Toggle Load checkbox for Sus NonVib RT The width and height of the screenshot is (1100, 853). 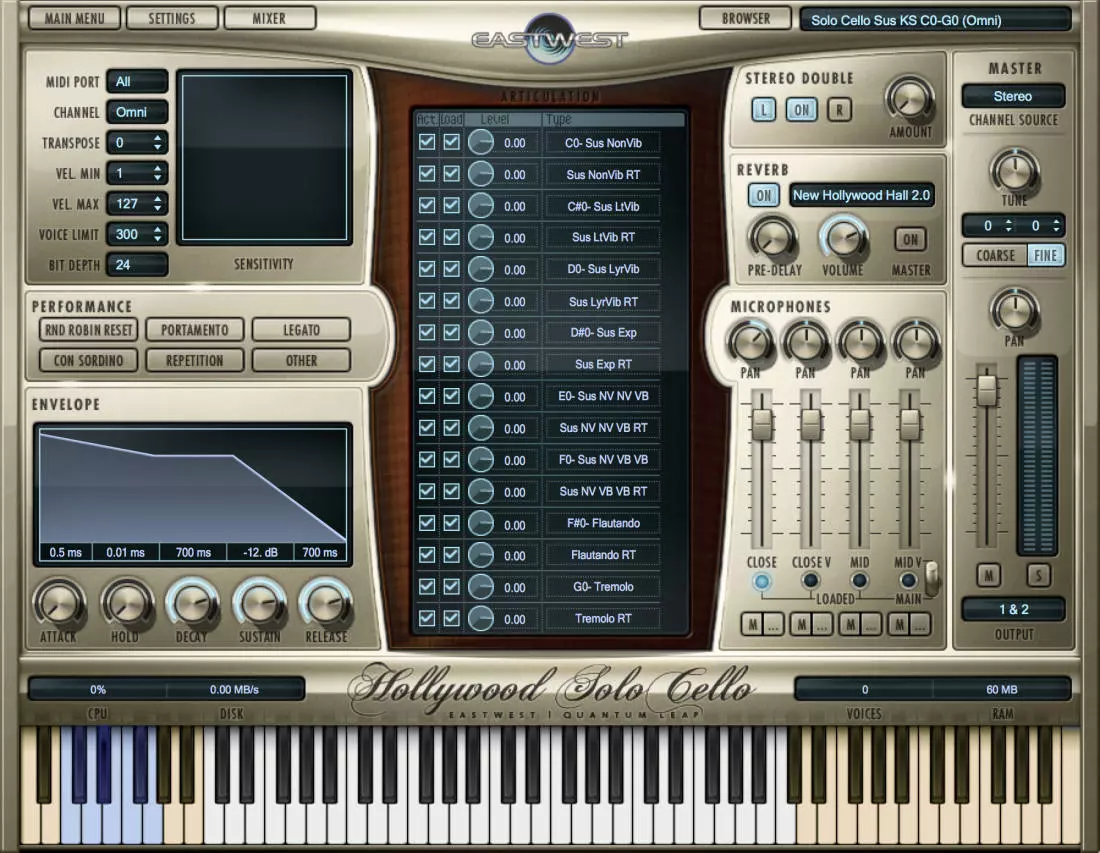pyautogui.click(x=452, y=173)
